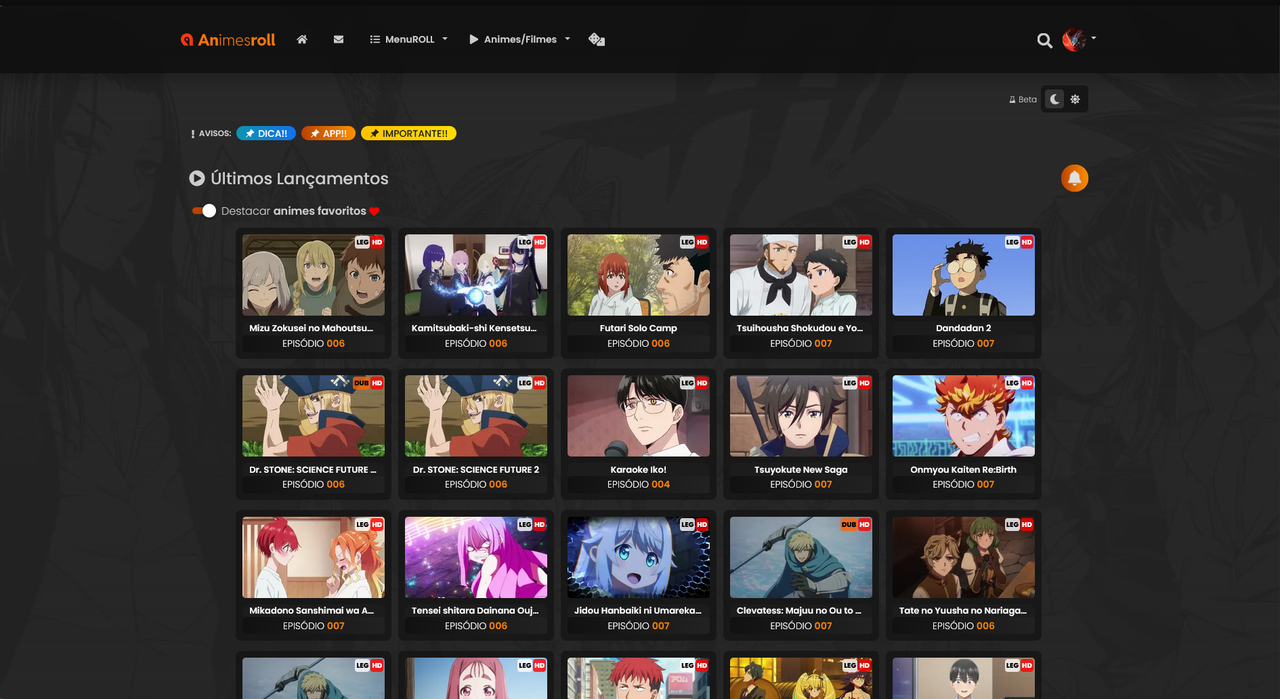
Task: Click Onmyou Kaiten Re:Birth EPISÓDIO 007 label
Action: [963, 484]
